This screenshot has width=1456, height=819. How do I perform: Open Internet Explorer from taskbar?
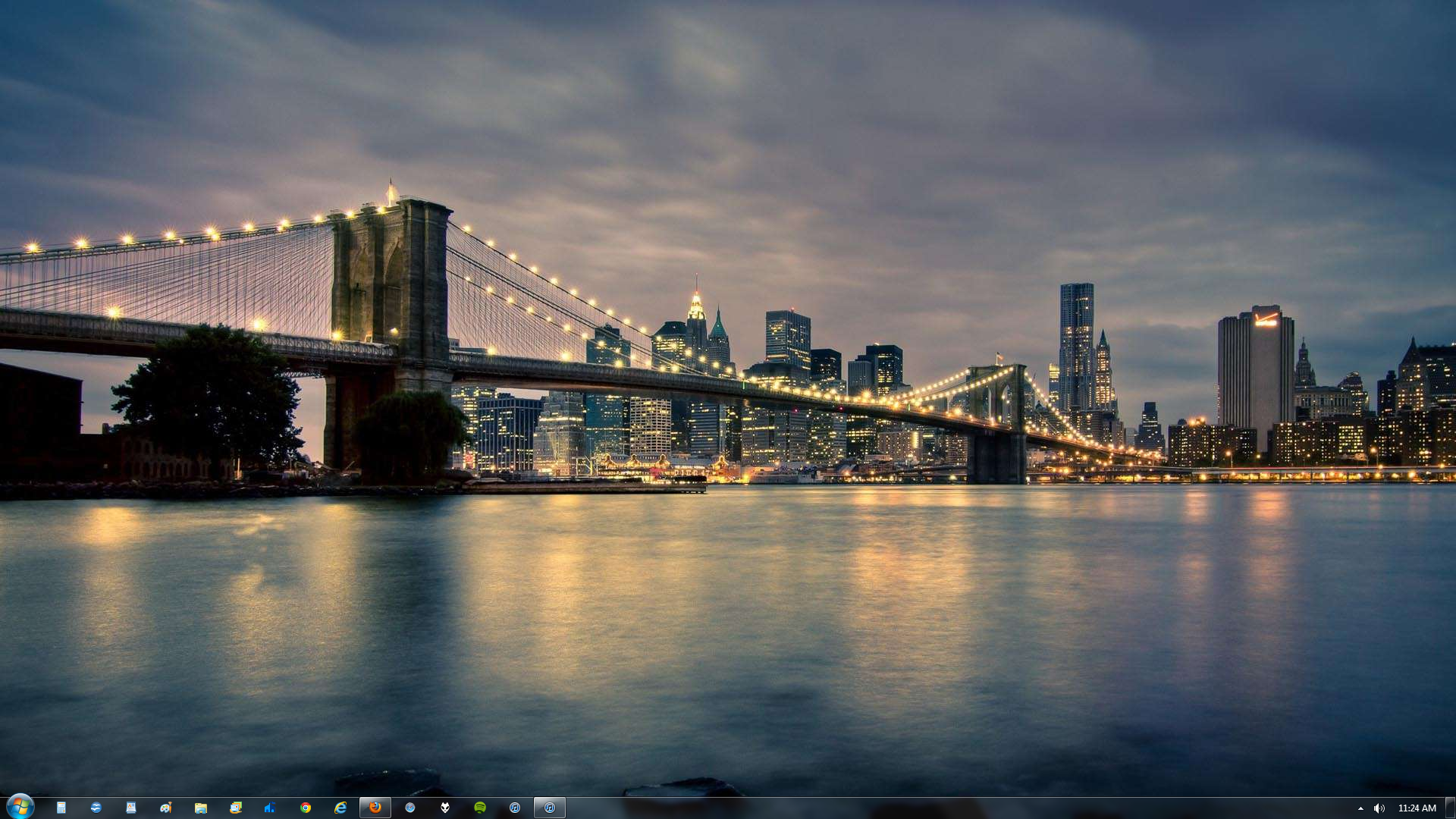pyautogui.click(x=340, y=808)
